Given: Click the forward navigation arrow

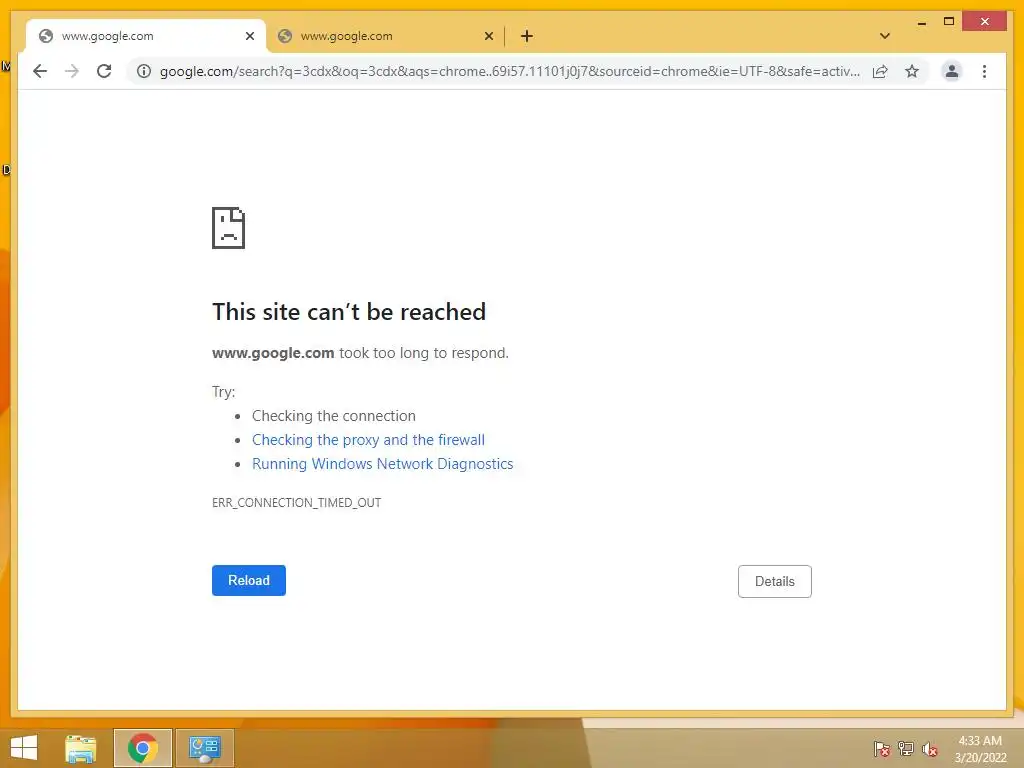Looking at the screenshot, I should tap(72, 71).
